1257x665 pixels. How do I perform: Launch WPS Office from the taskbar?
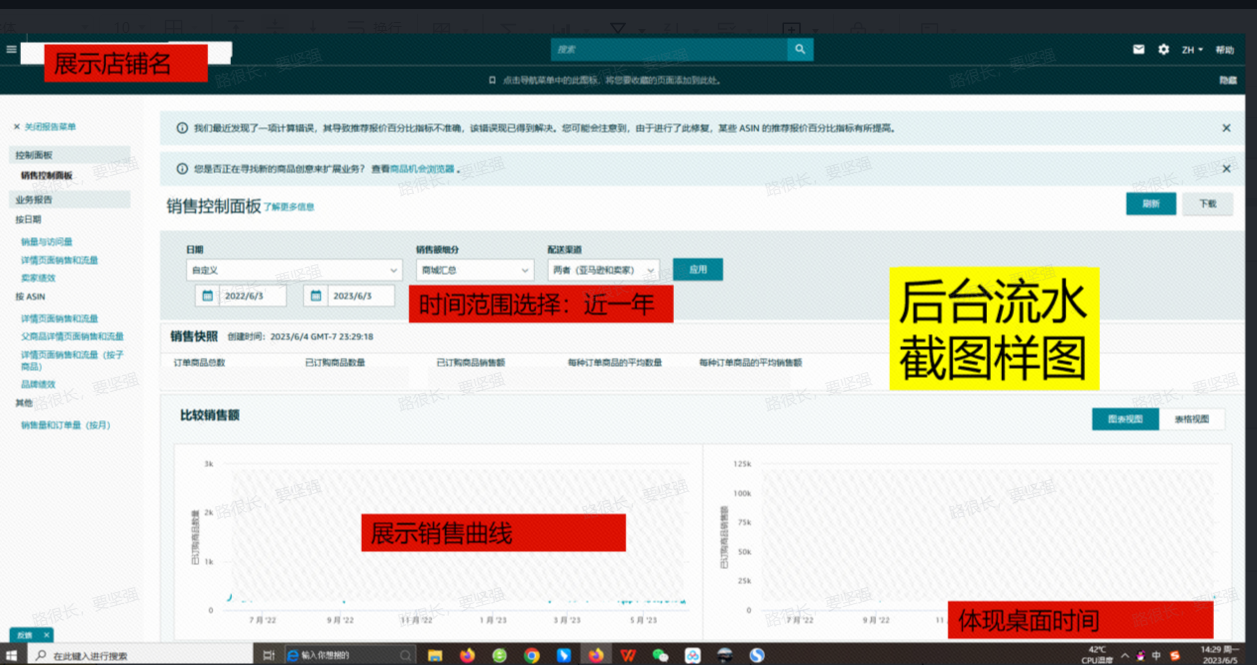coord(627,656)
